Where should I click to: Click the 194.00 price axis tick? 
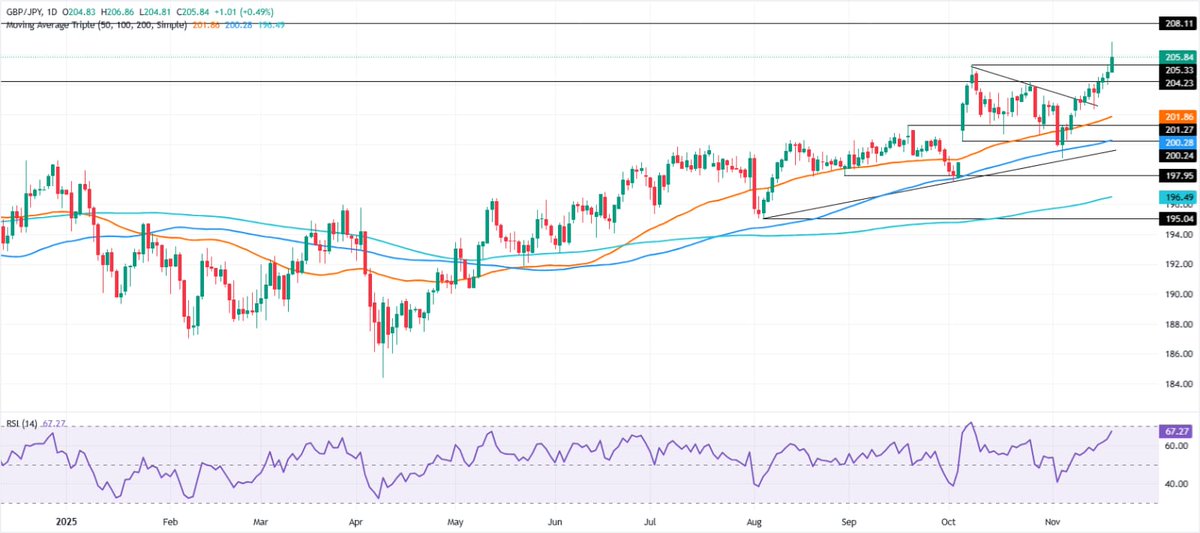point(1179,235)
